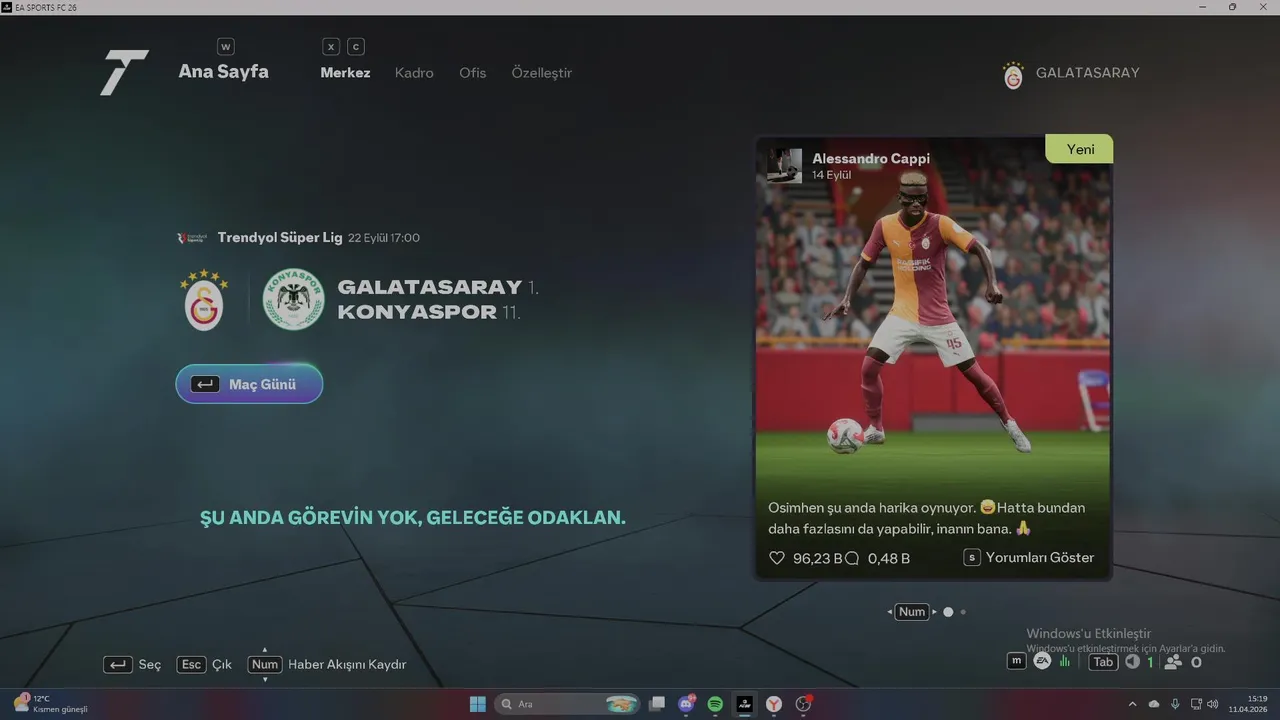The height and width of the screenshot is (720, 1280).
Task: Open Spotify from the taskbar
Action: [715, 704]
